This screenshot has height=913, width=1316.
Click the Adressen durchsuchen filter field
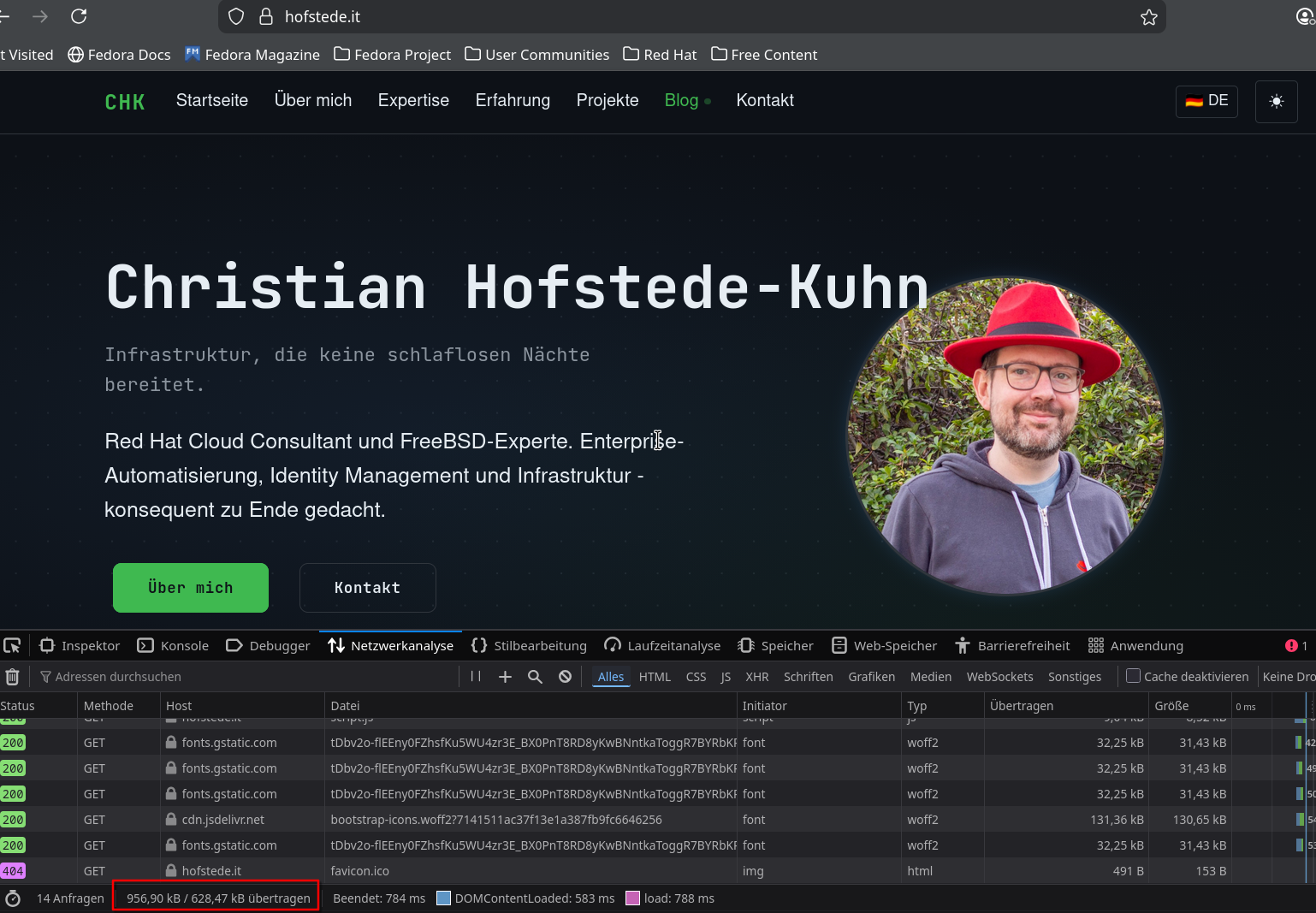coord(248,677)
